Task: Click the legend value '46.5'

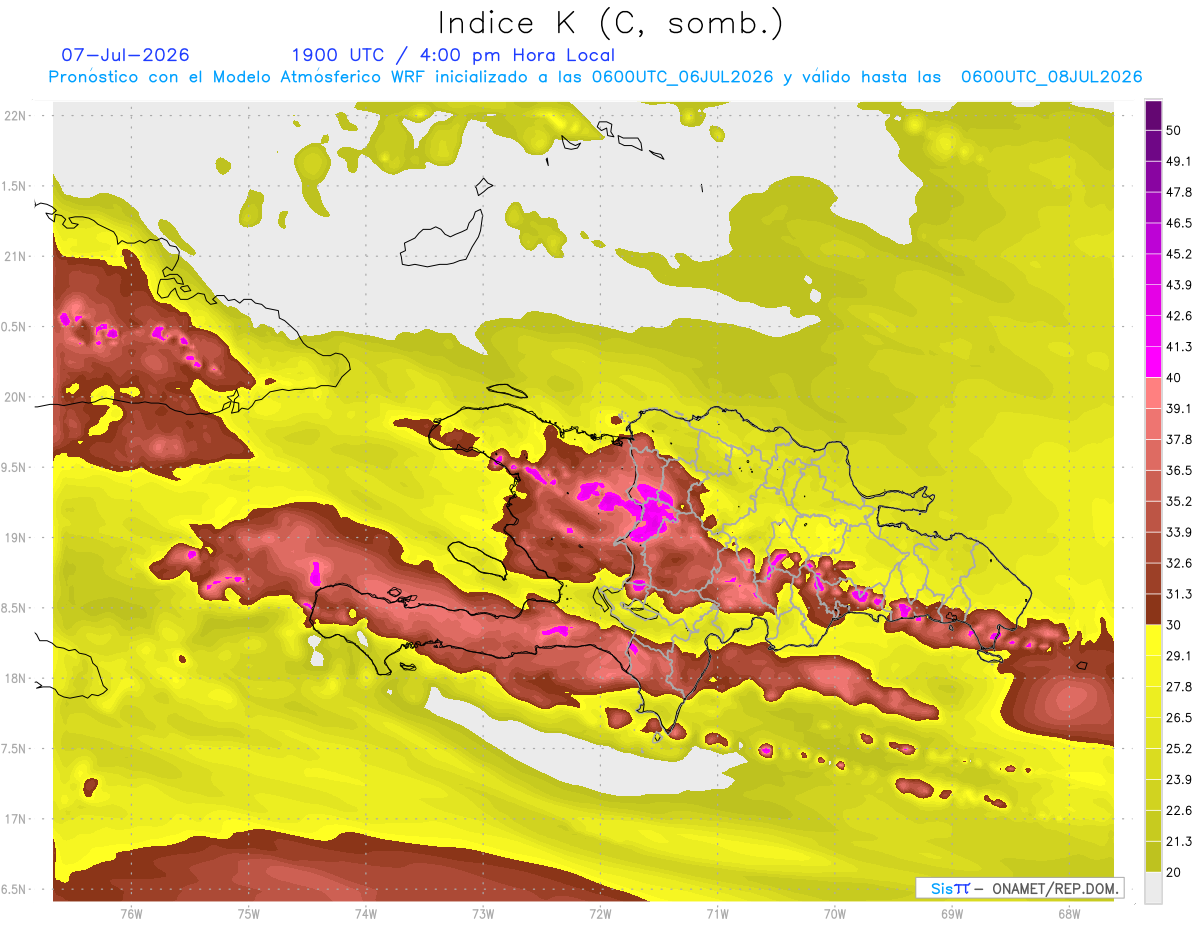Action: (1179, 223)
